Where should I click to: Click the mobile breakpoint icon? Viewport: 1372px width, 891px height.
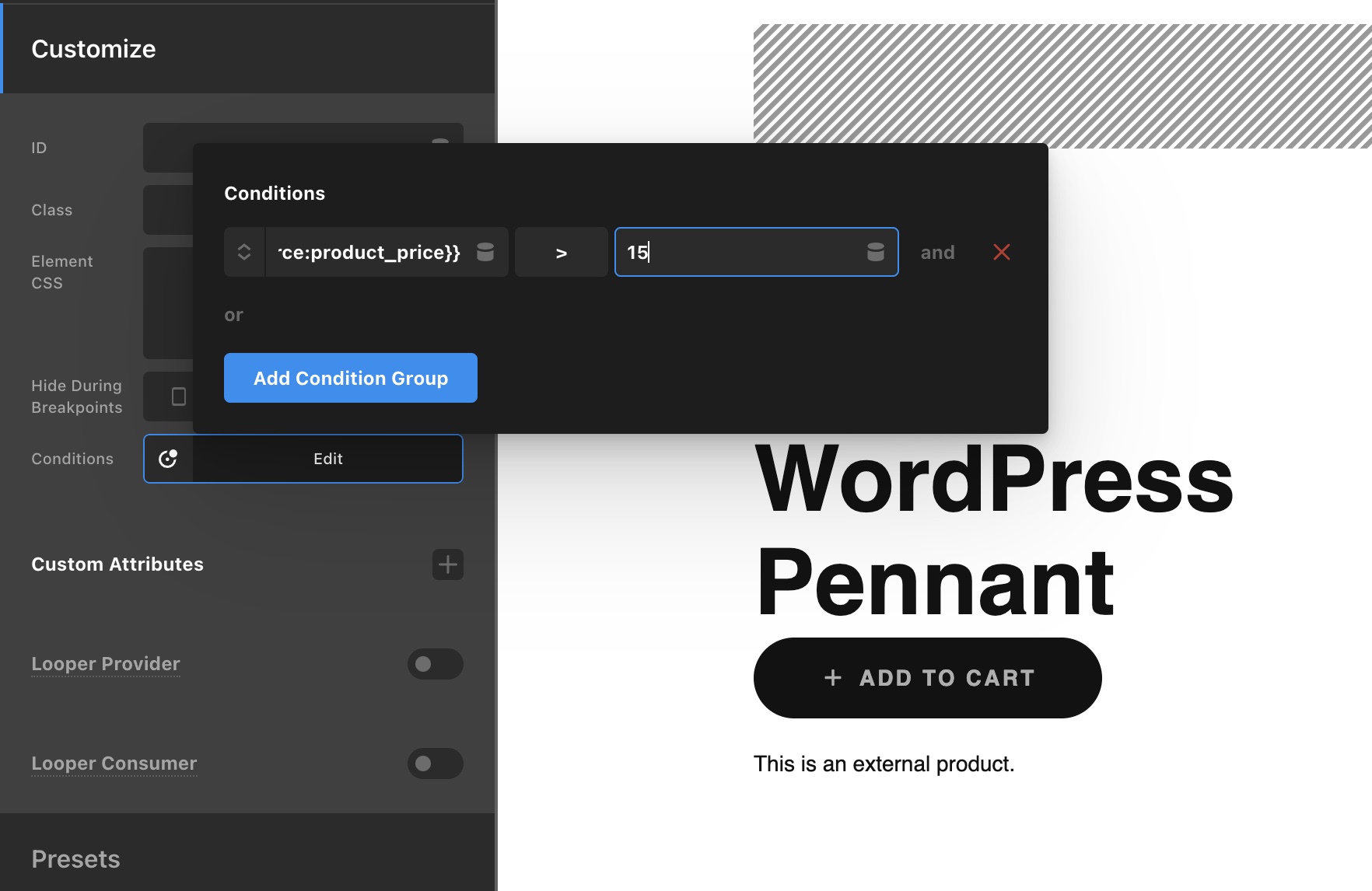coord(179,397)
